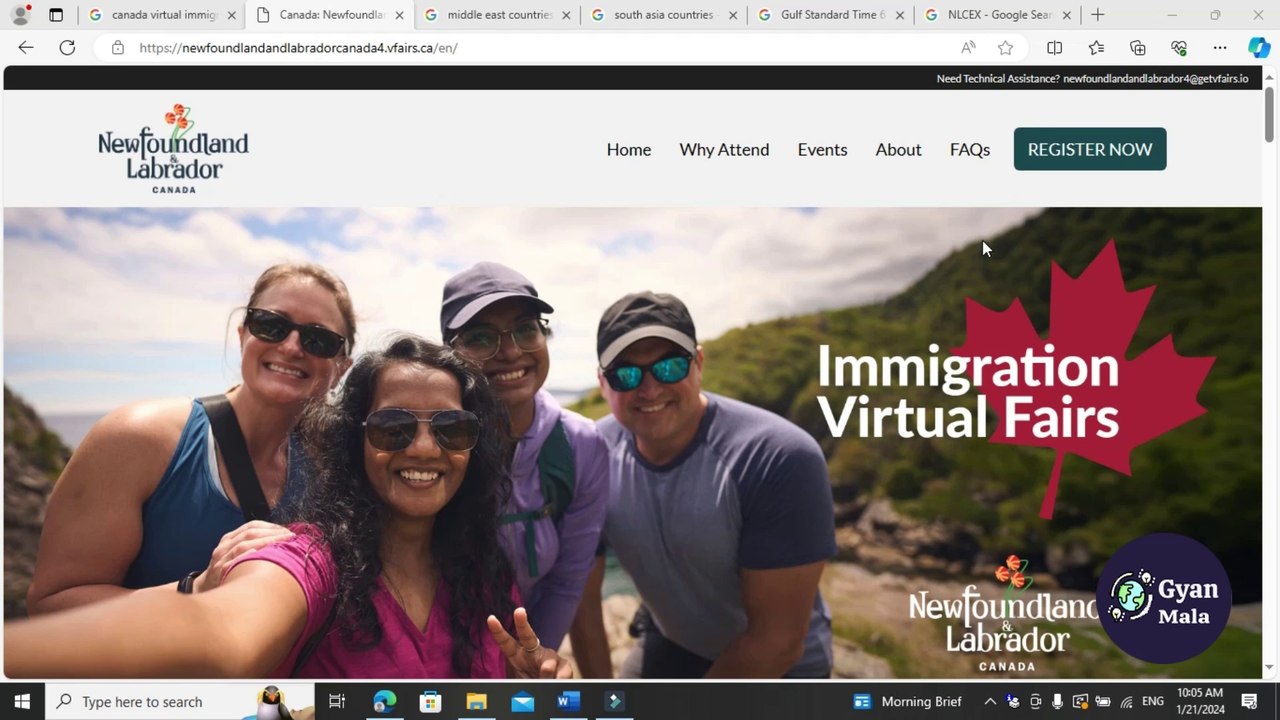Open the Collections panel

click(x=1138, y=48)
